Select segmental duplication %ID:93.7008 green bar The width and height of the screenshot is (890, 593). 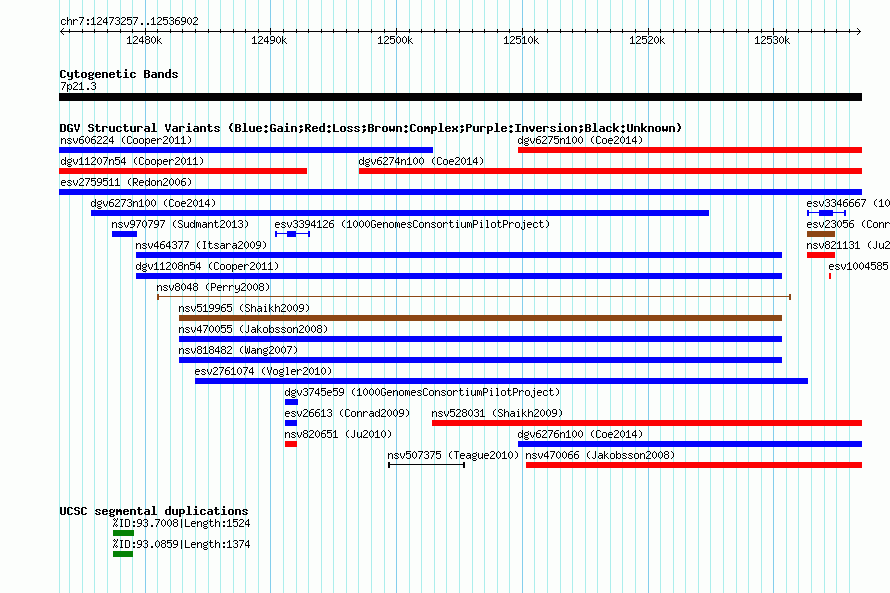coord(123,533)
